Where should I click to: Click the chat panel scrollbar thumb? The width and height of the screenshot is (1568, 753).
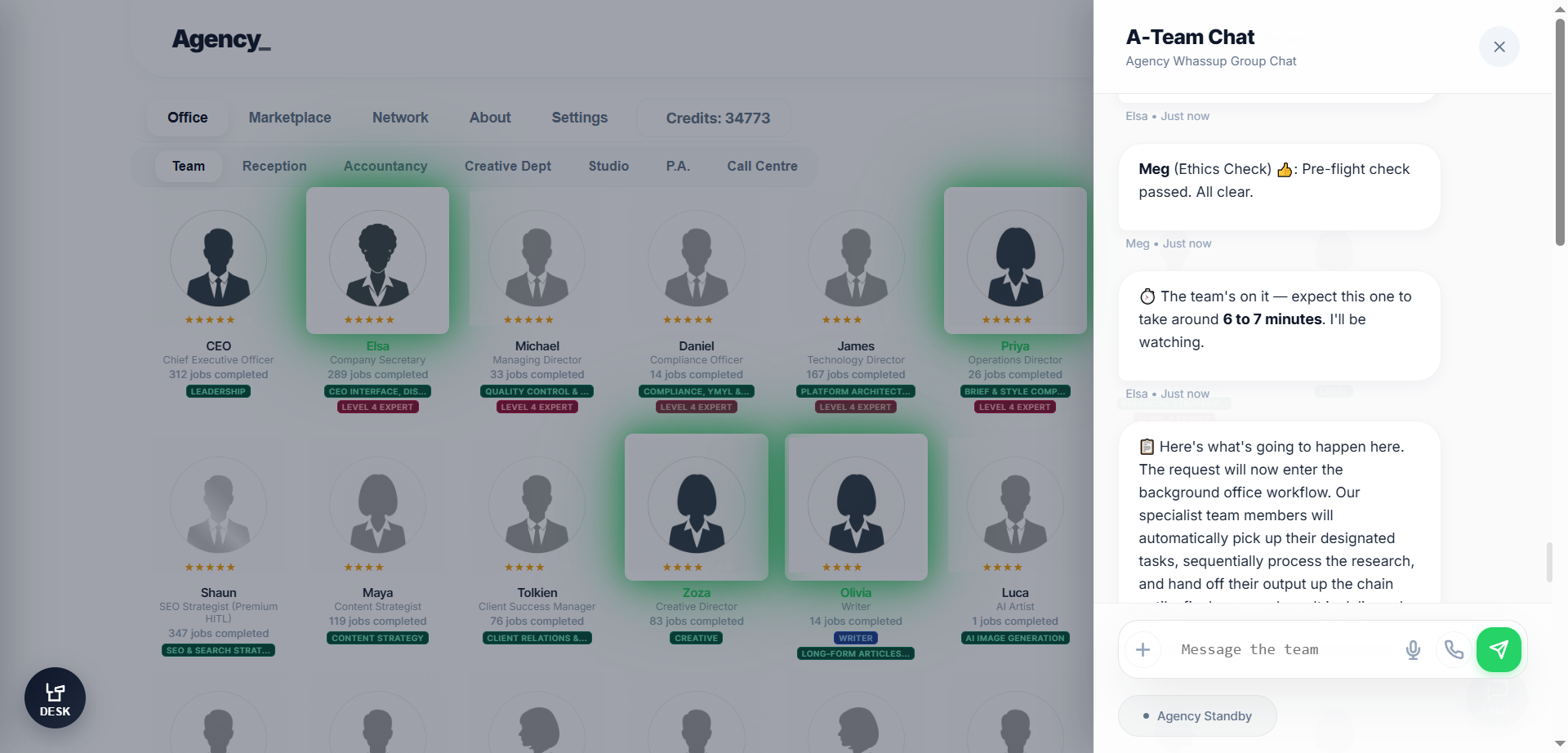pos(1549,562)
